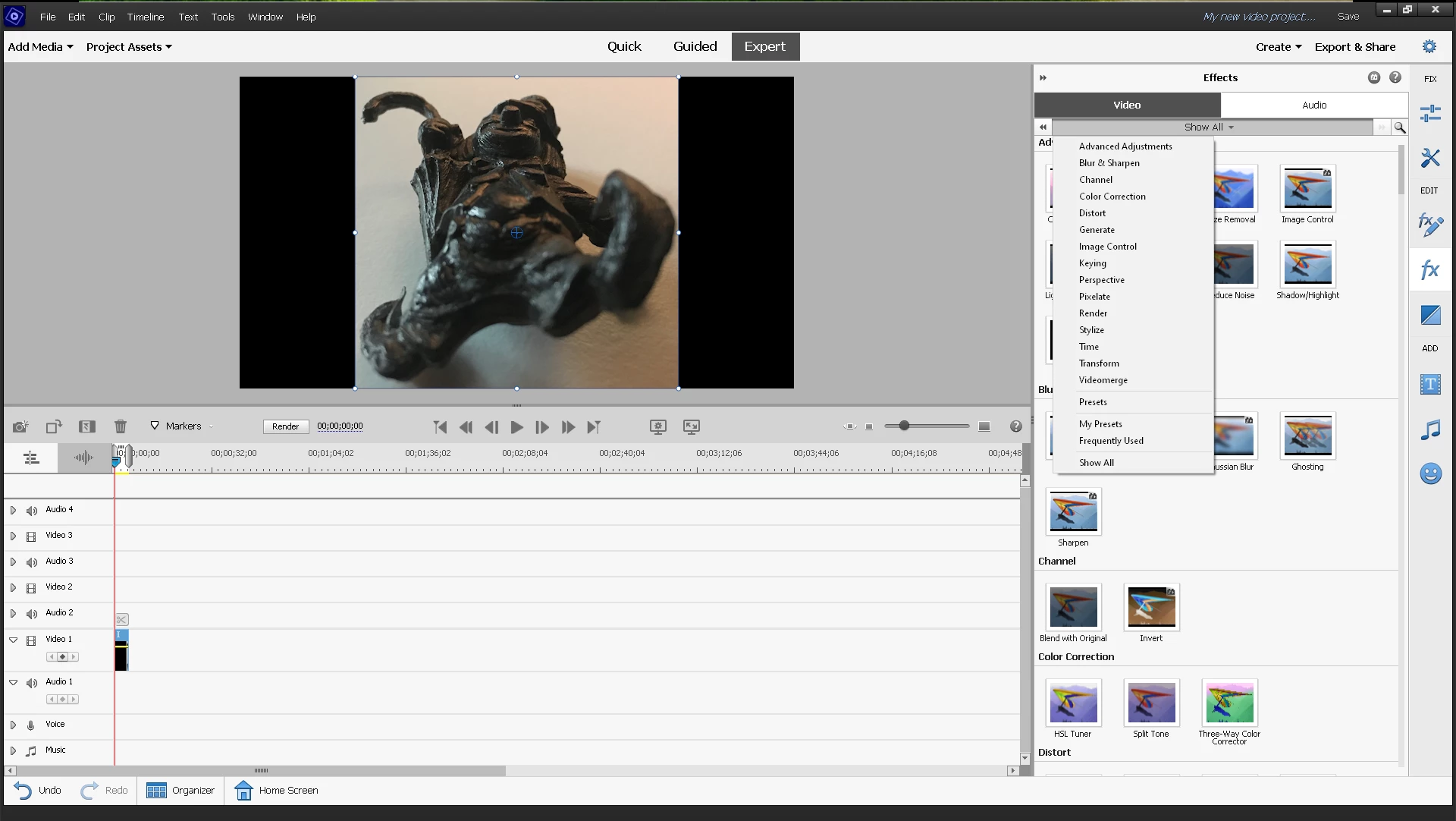Click the Home Screen button
Image resolution: width=1456 pixels, height=821 pixels.
pyautogui.click(x=276, y=791)
